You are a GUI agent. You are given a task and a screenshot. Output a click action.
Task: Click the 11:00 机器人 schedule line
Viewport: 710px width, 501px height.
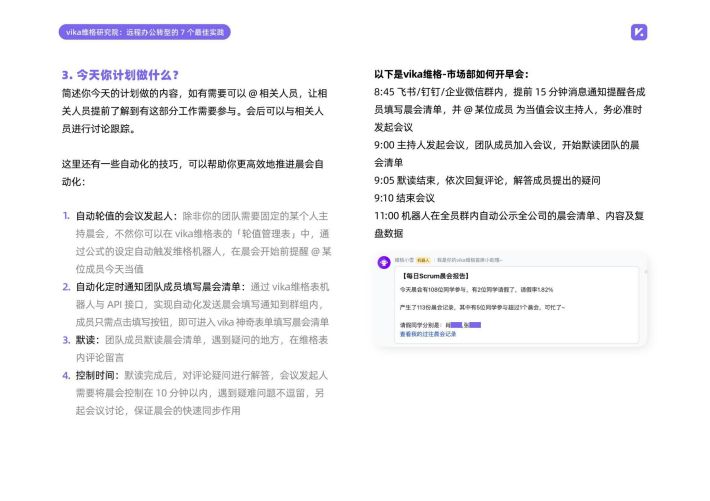(x=509, y=225)
